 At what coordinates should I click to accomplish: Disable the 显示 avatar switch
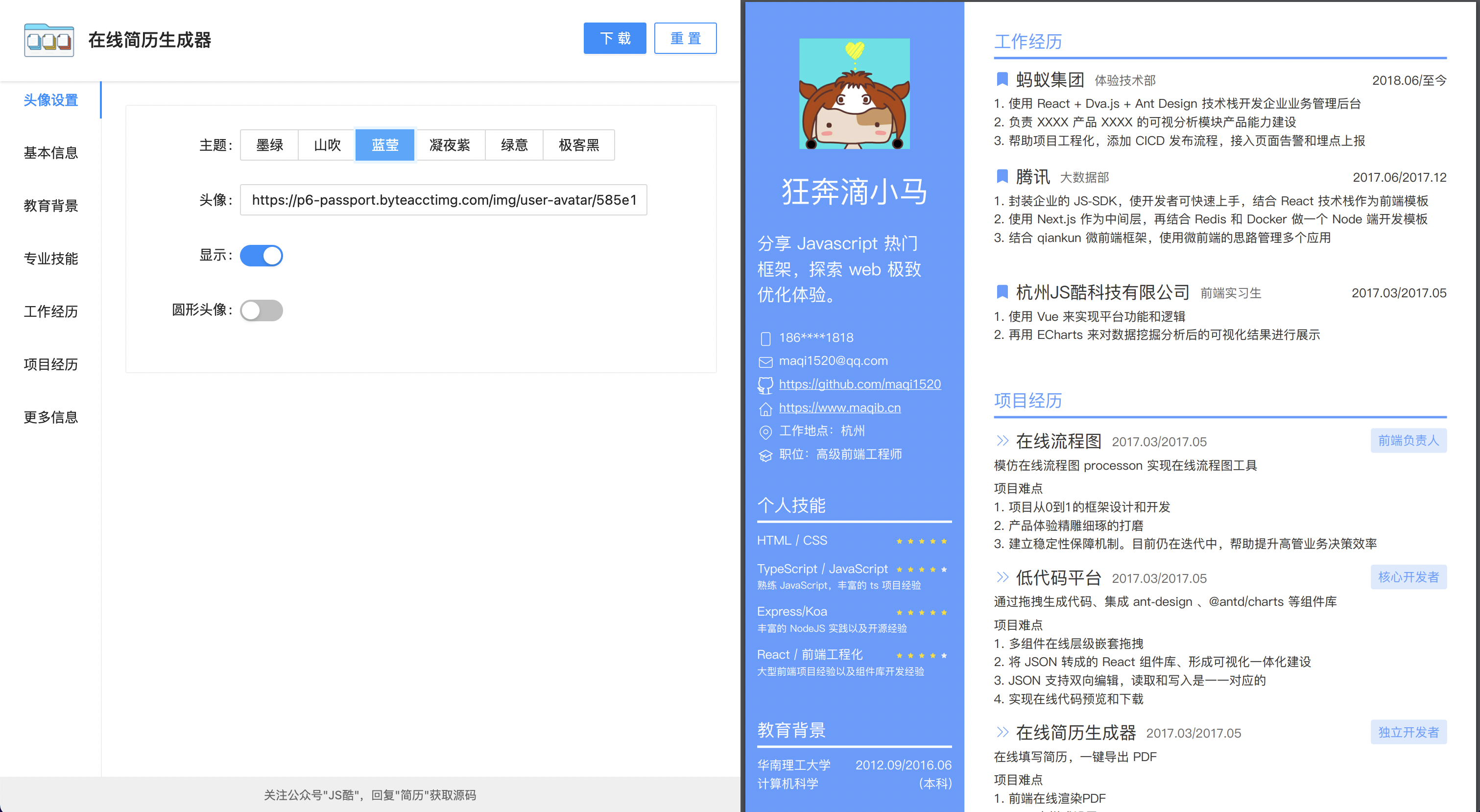[262, 255]
